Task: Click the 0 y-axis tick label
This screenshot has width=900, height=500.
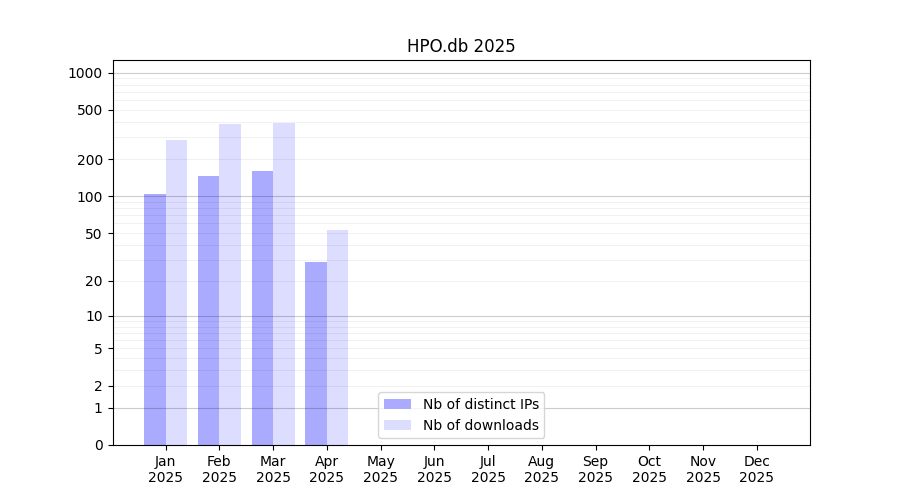Action: 98,445
